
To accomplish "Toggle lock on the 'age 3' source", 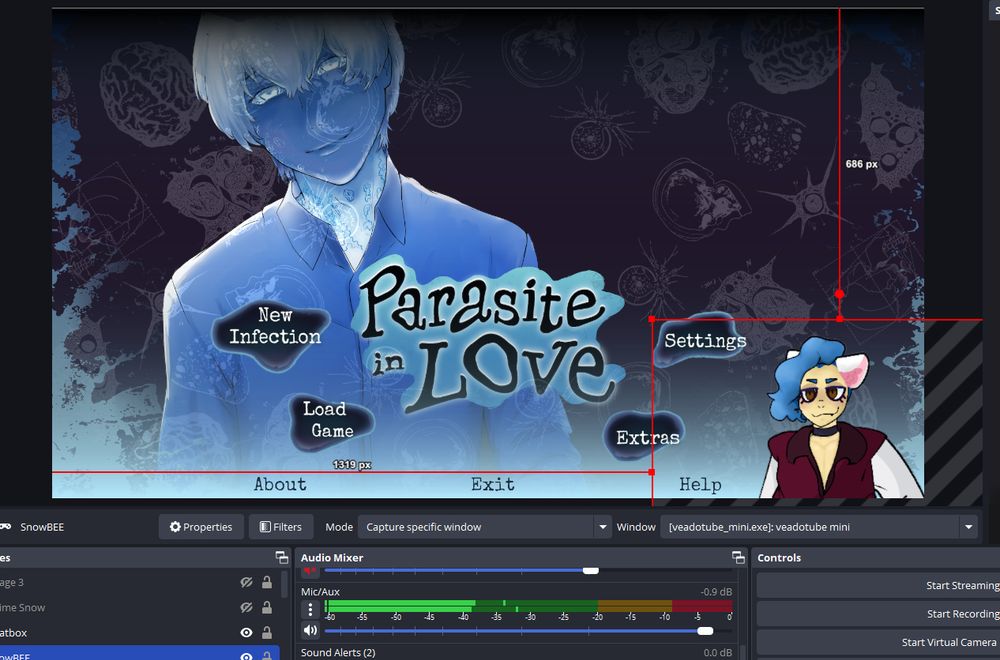I will 267,582.
